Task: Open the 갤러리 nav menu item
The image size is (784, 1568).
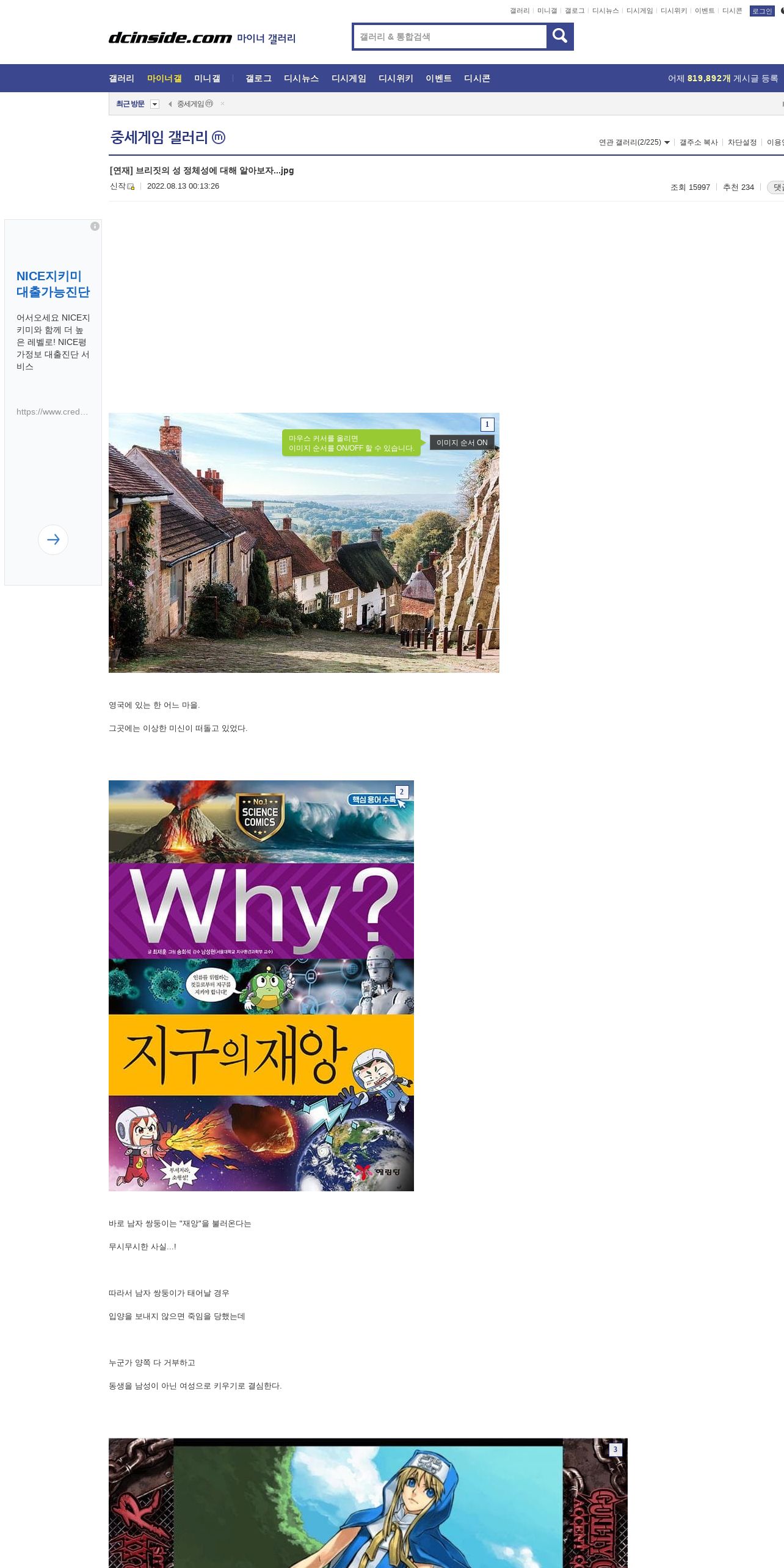Action: point(122,78)
